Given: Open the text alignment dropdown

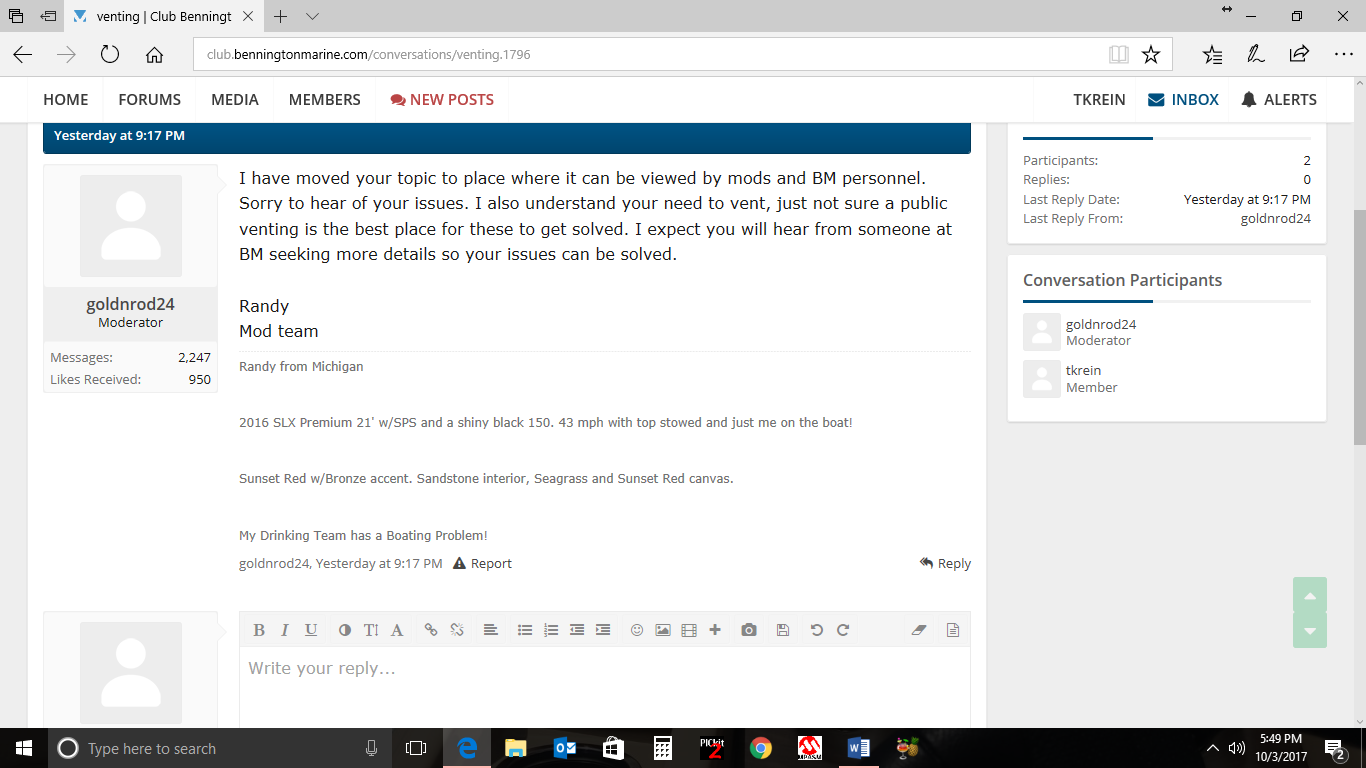Looking at the screenshot, I should 491,630.
